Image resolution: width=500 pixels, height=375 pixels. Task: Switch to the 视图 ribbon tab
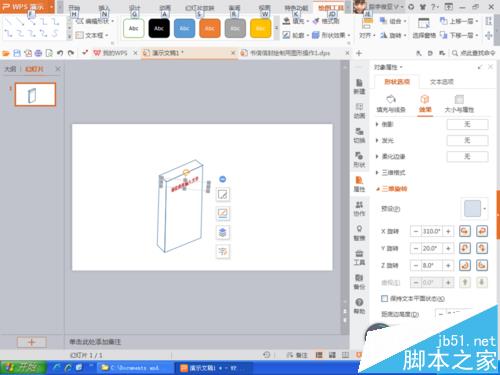265,8
